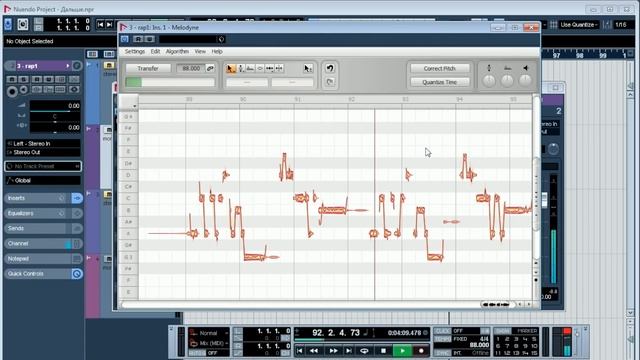Go to project start in transport
This screenshot has width=640, height=360.
300,351
